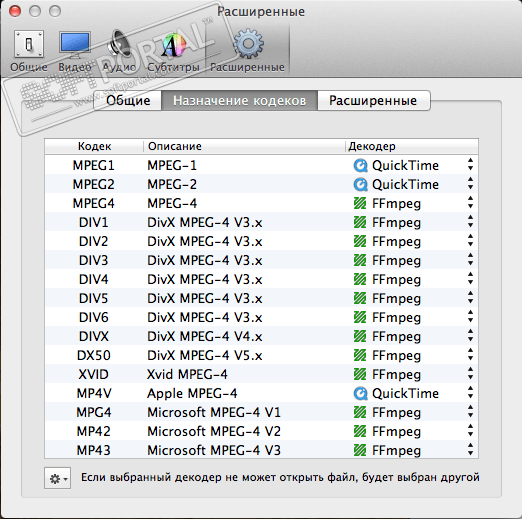Click the FFmpeg icon in the DIV3 row
Image resolution: width=522 pixels, height=519 pixels.
[x=360, y=260]
